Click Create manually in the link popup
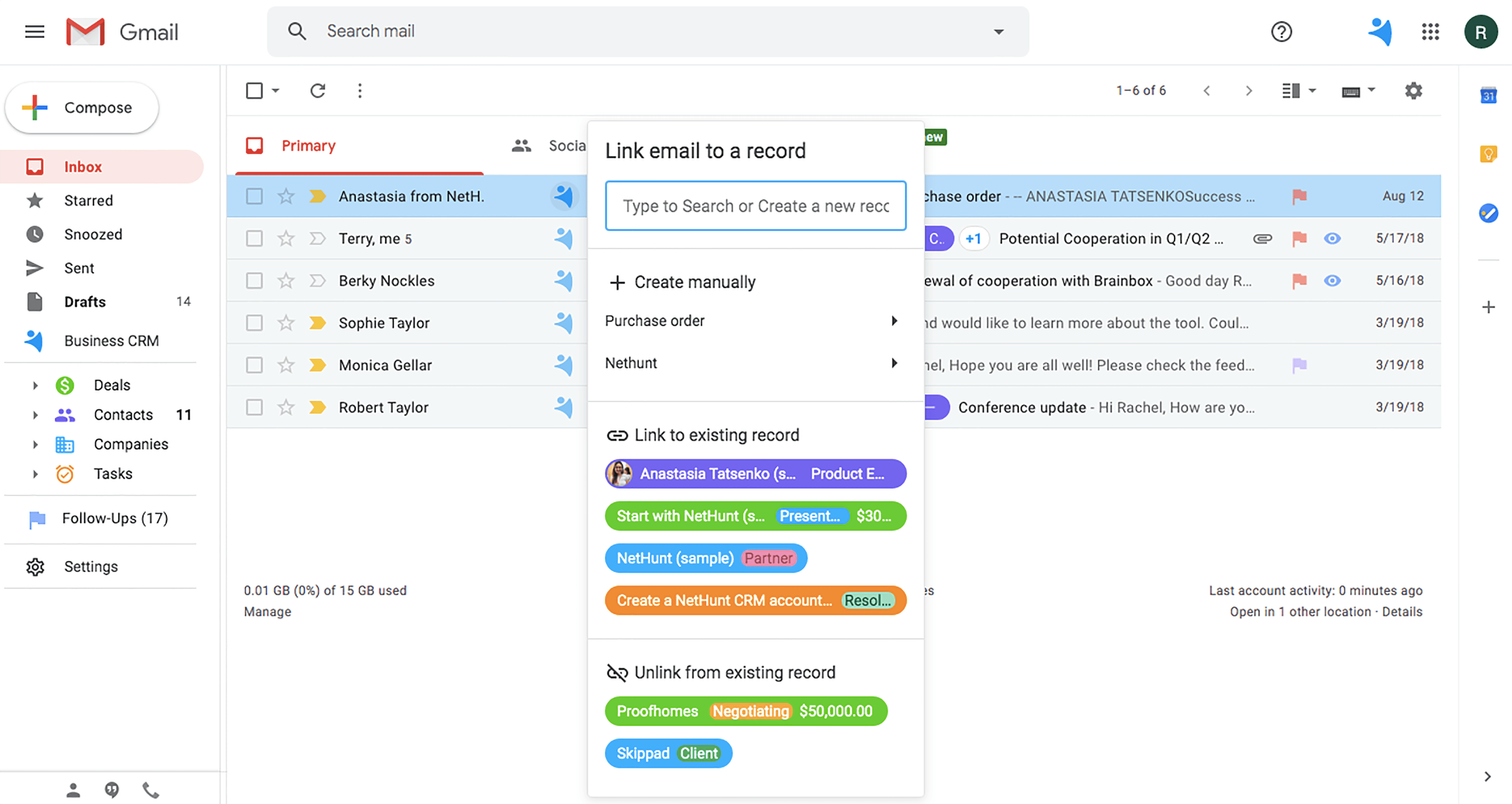 pyautogui.click(x=683, y=282)
